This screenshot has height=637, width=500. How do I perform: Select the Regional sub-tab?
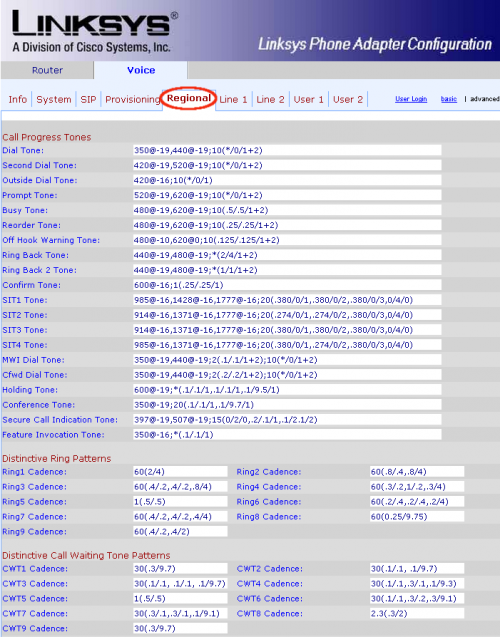coord(189,98)
